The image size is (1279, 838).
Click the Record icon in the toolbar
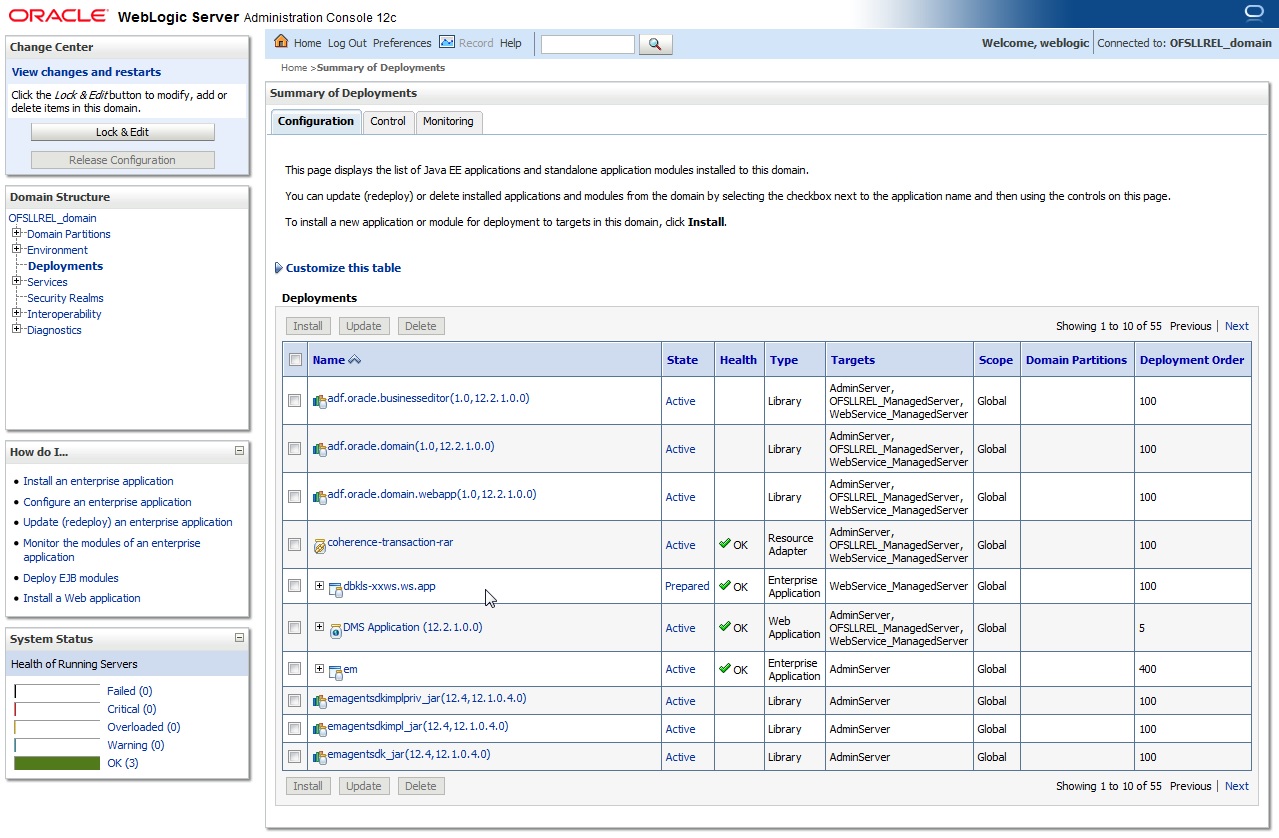pos(447,42)
